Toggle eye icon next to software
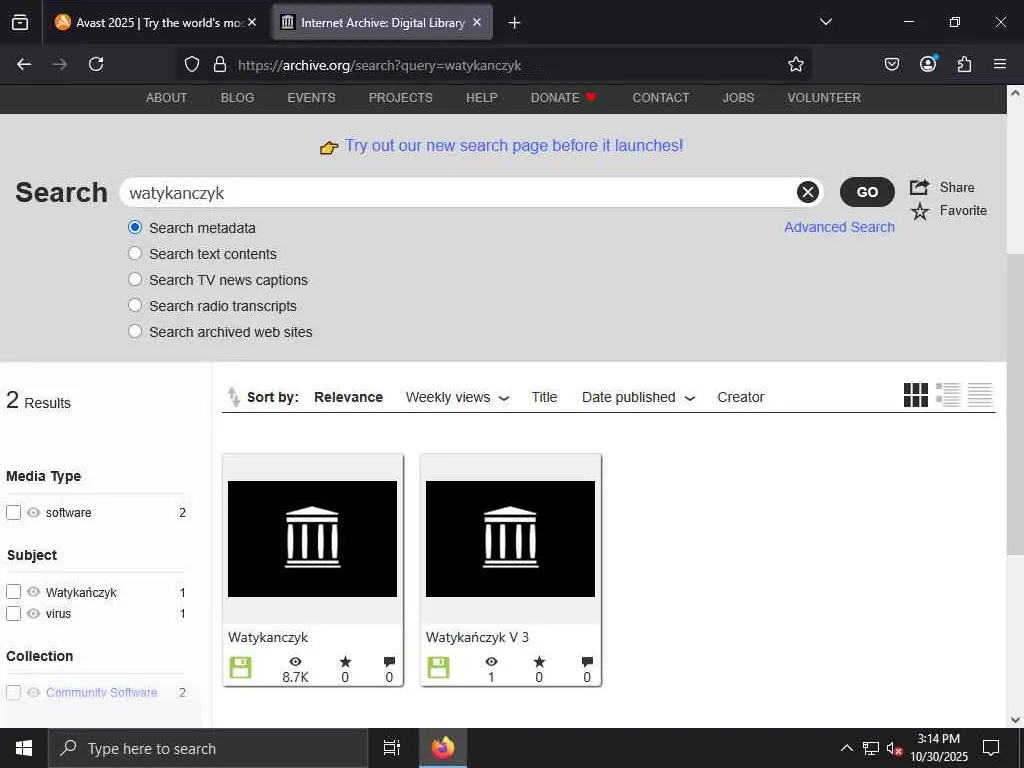Image resolution: width=1024 pixels, height=768 pixels. (33, 513)
